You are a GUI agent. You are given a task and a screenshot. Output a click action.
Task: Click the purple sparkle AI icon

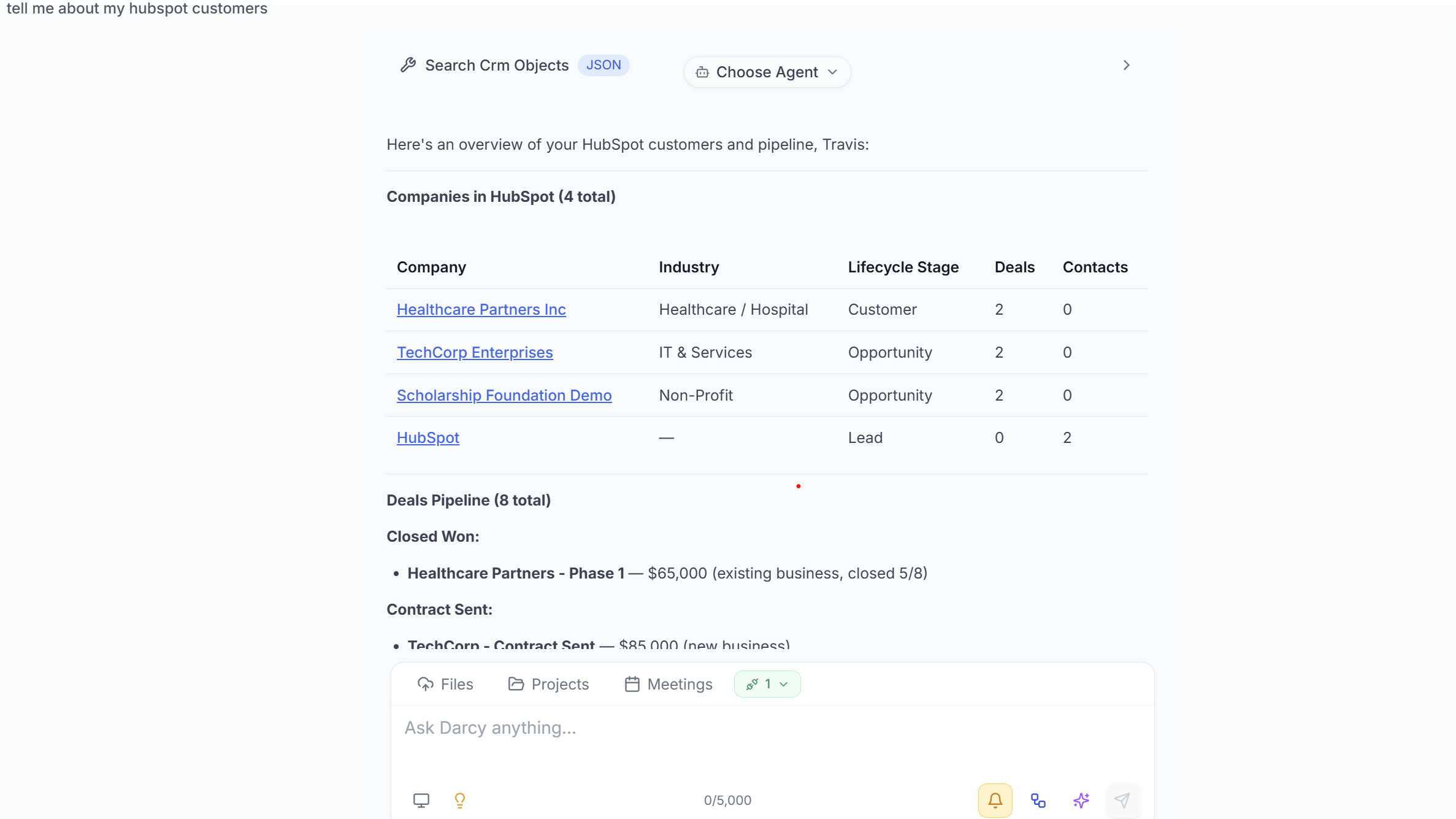(x=1081, y=800)
